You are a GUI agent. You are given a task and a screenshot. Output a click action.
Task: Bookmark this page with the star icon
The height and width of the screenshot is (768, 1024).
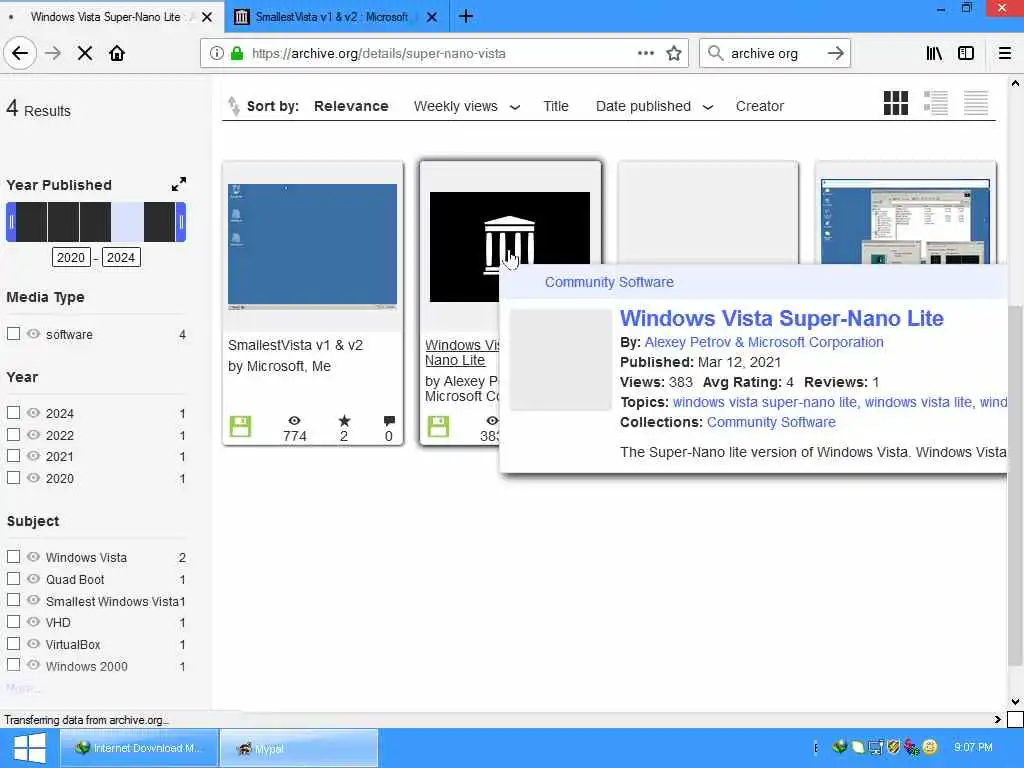(x=674, y=54)
